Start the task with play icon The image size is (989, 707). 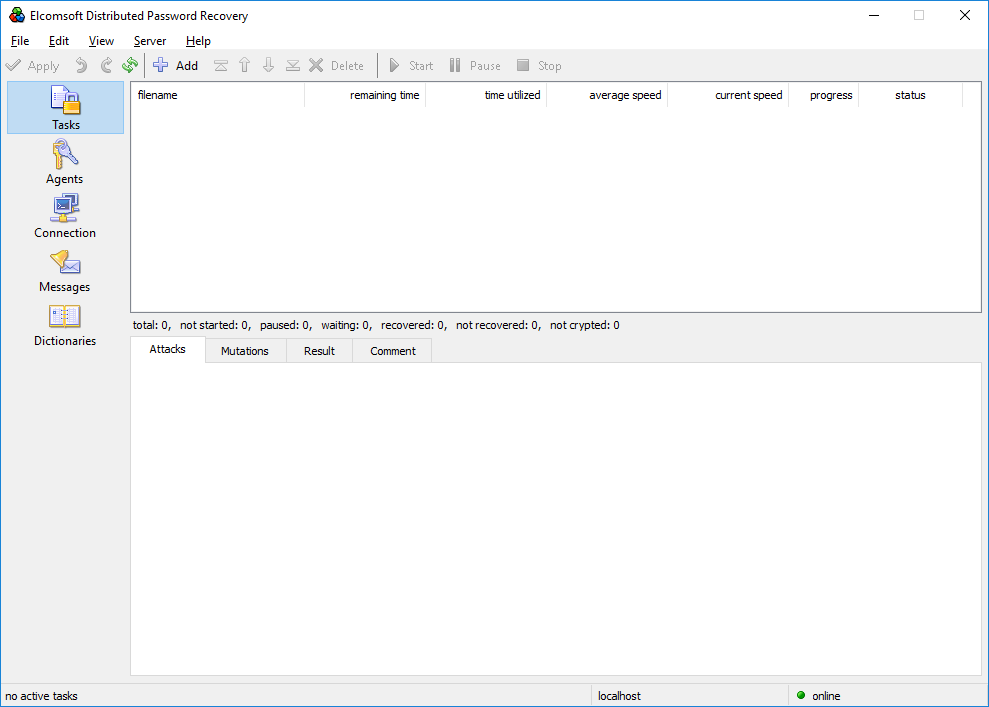tap(411, 66)
